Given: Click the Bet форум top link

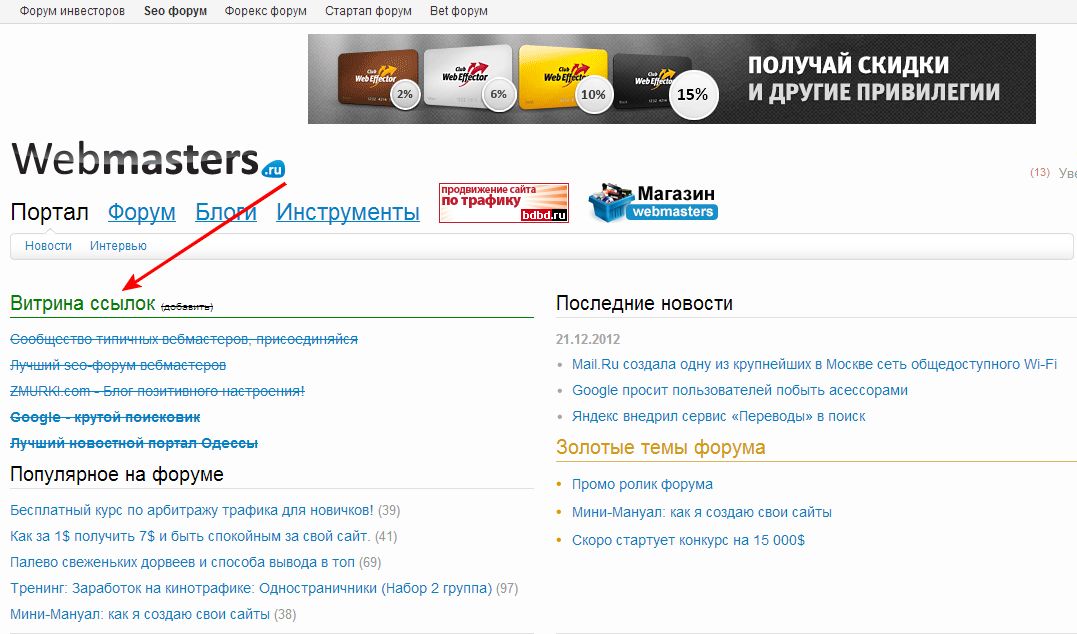Looking at the screenshot, I should coord(459,12).
